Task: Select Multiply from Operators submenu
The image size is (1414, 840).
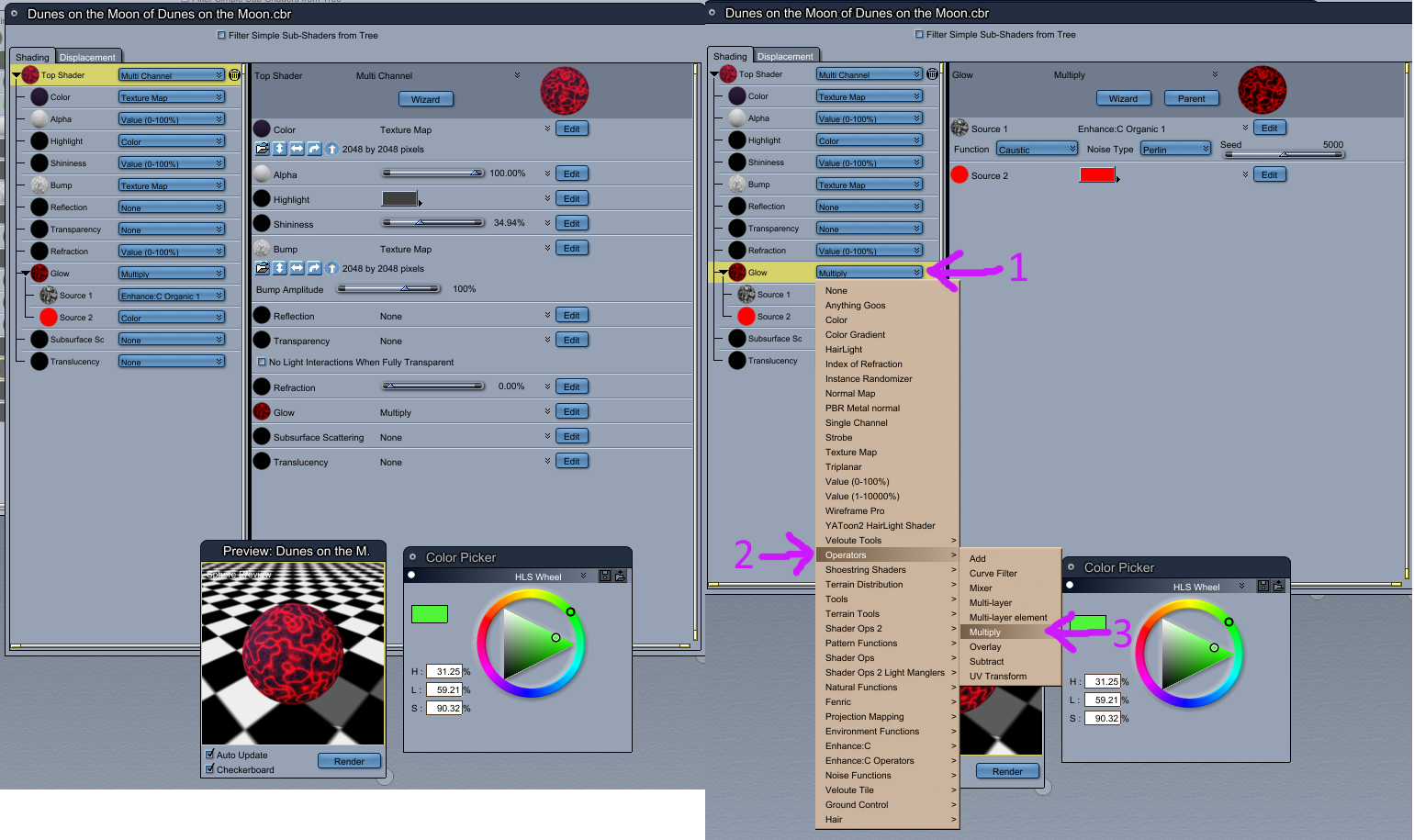Action: tap(1010, 633)
